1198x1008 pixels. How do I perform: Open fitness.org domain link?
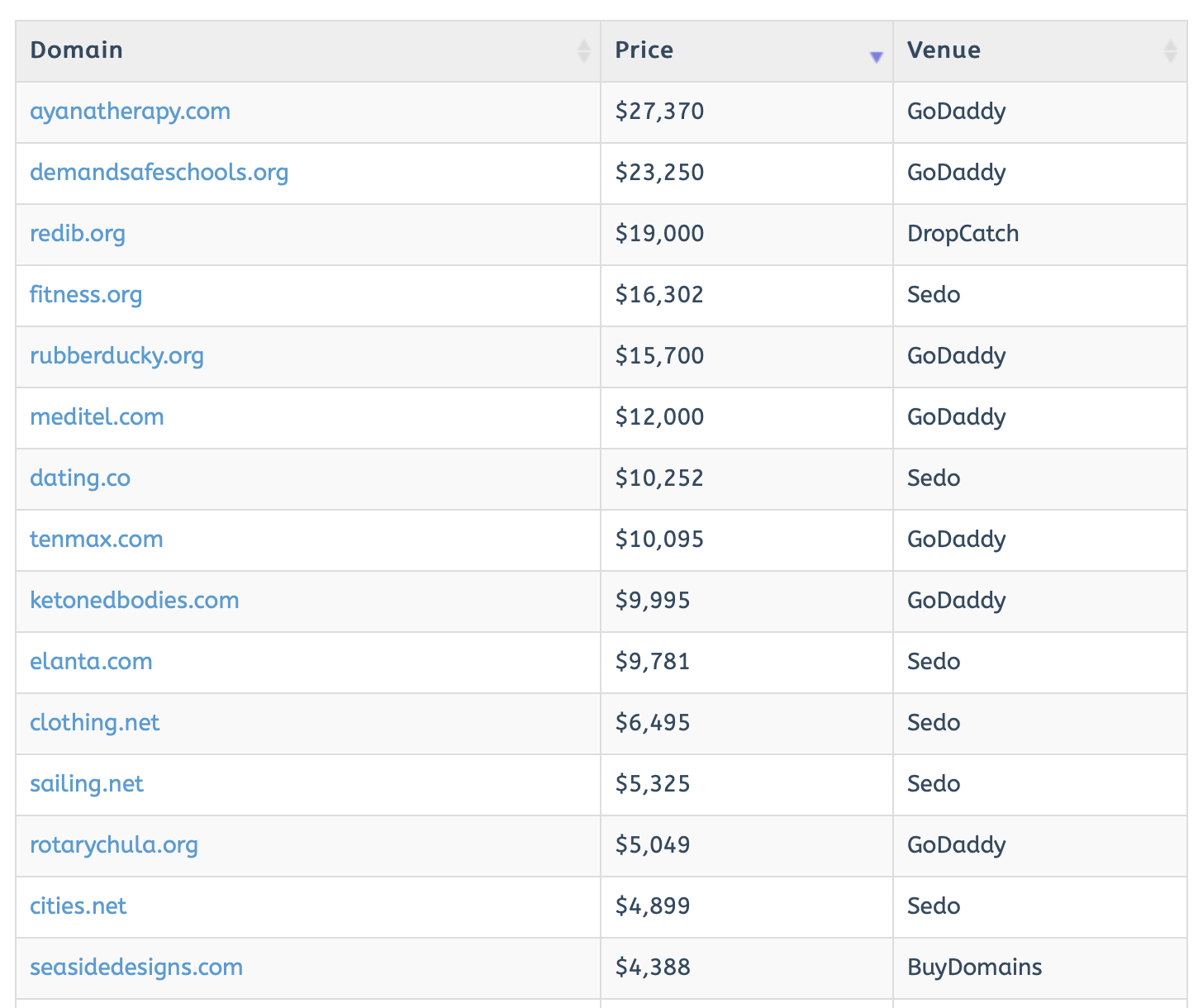click(x=86, y=295)
